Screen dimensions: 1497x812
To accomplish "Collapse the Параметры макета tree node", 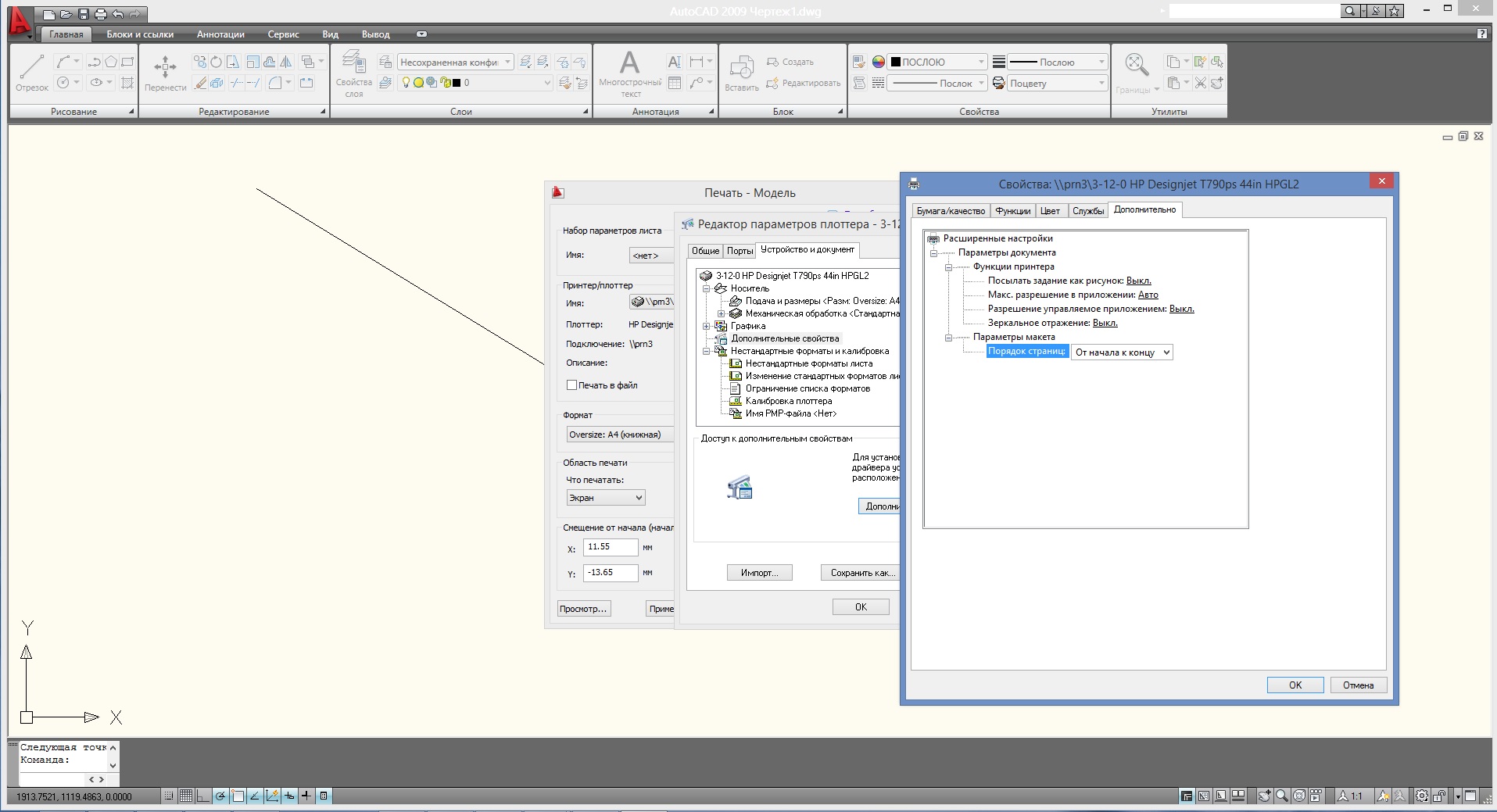I will coord(948,338).
